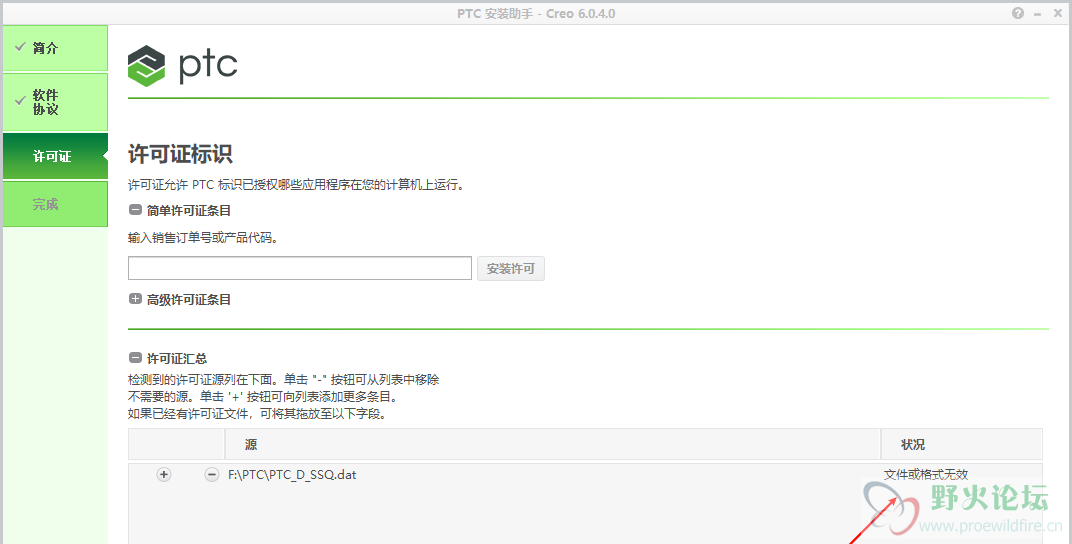Close the PTC installer window
Image resolution: width=1072 pixels, height=544 pixels.
click(1058, 13)
